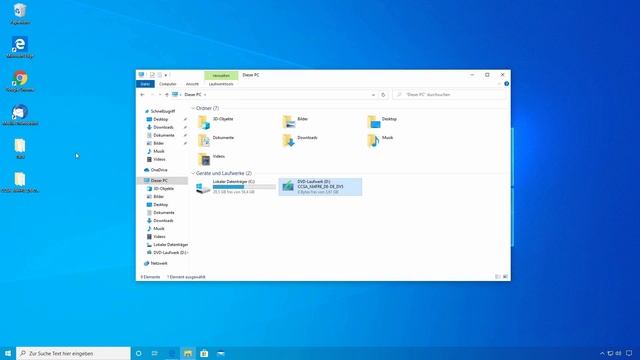
Task: Open the Dokumente folder in main pane
Action: tap(204, 140)
